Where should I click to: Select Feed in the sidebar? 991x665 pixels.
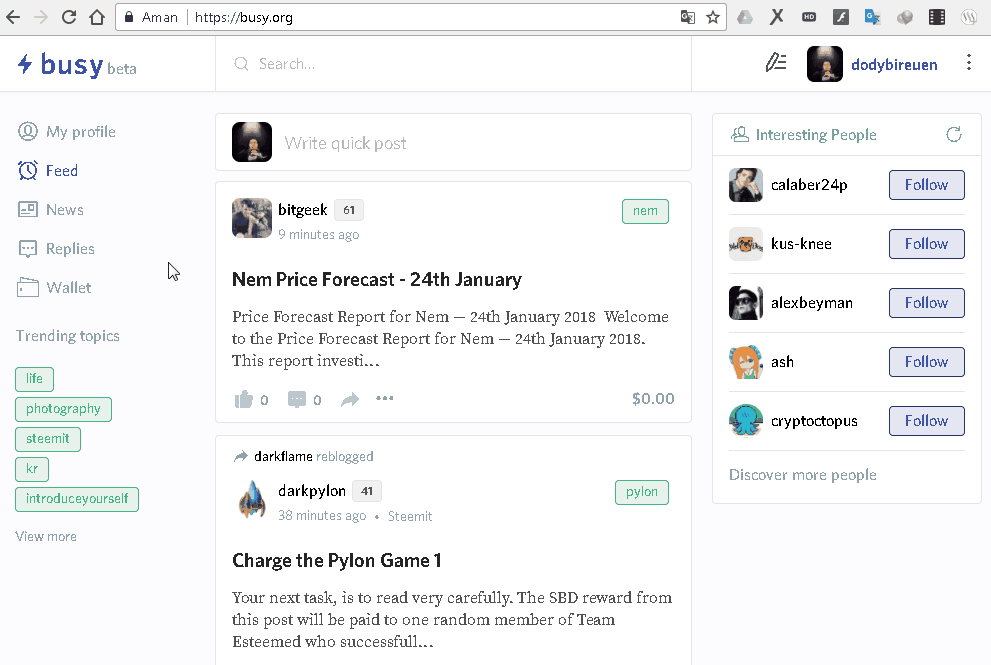coord(48,171)
